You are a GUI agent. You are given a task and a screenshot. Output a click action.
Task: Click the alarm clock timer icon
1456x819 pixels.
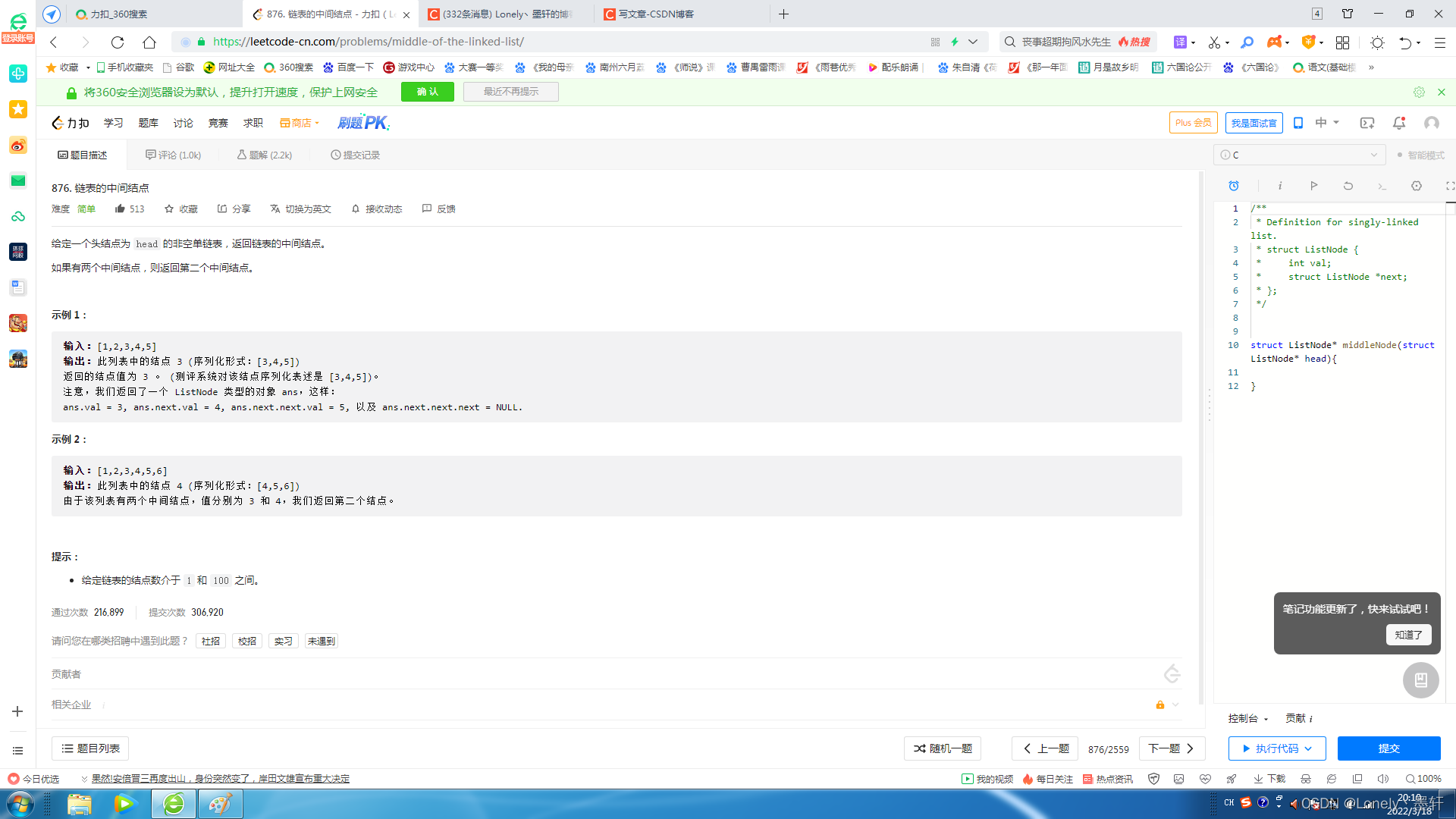click(x=1234, y=186)
